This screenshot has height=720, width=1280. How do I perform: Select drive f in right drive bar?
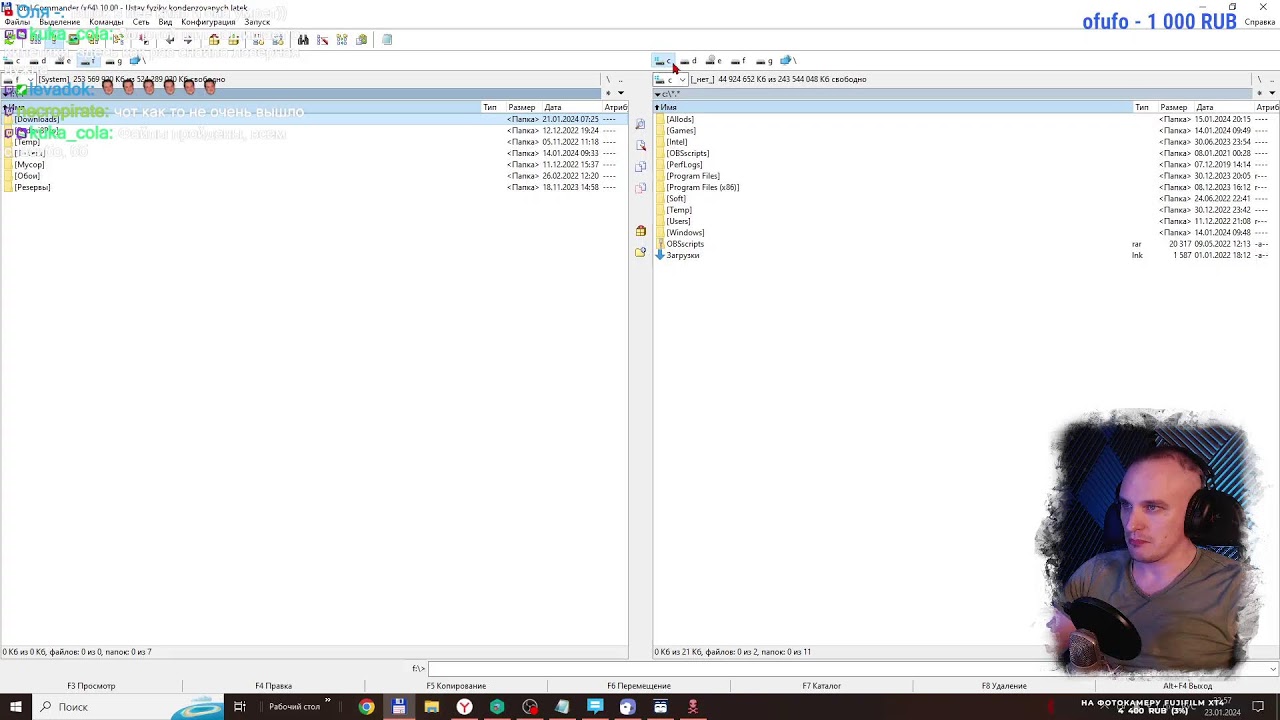[x=738, y=61]
